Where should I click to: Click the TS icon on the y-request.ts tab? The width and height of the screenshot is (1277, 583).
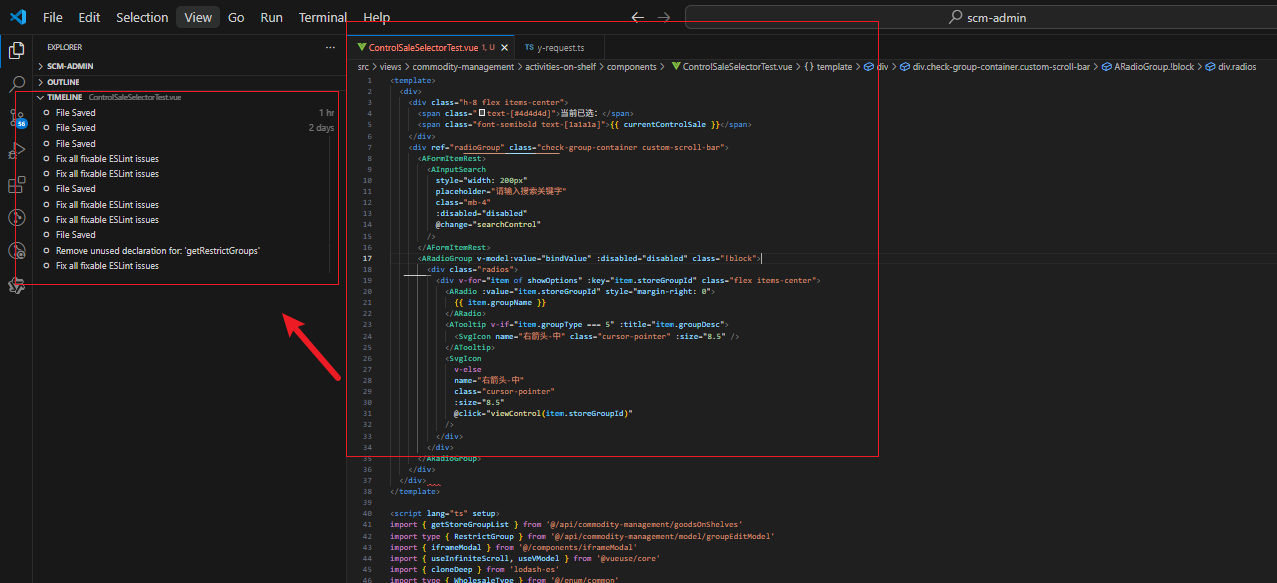coord(529,47)
